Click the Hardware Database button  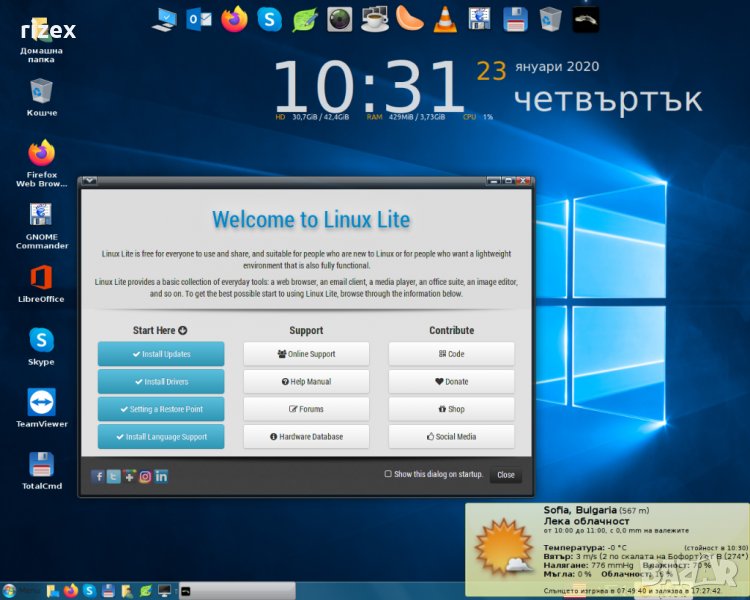point(306,437)
